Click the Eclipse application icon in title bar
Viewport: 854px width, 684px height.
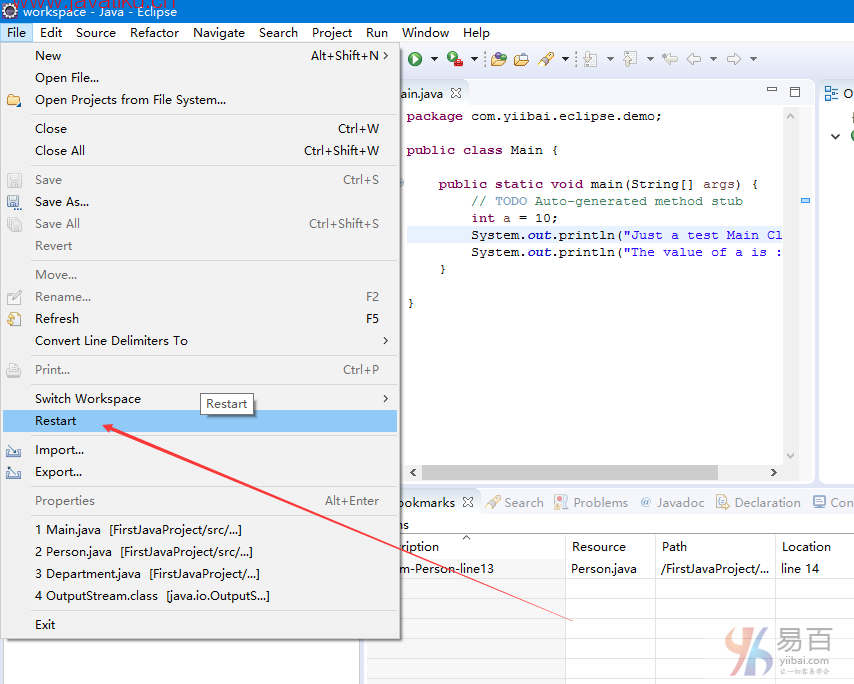pyautogui.click(x=10, y=10)
